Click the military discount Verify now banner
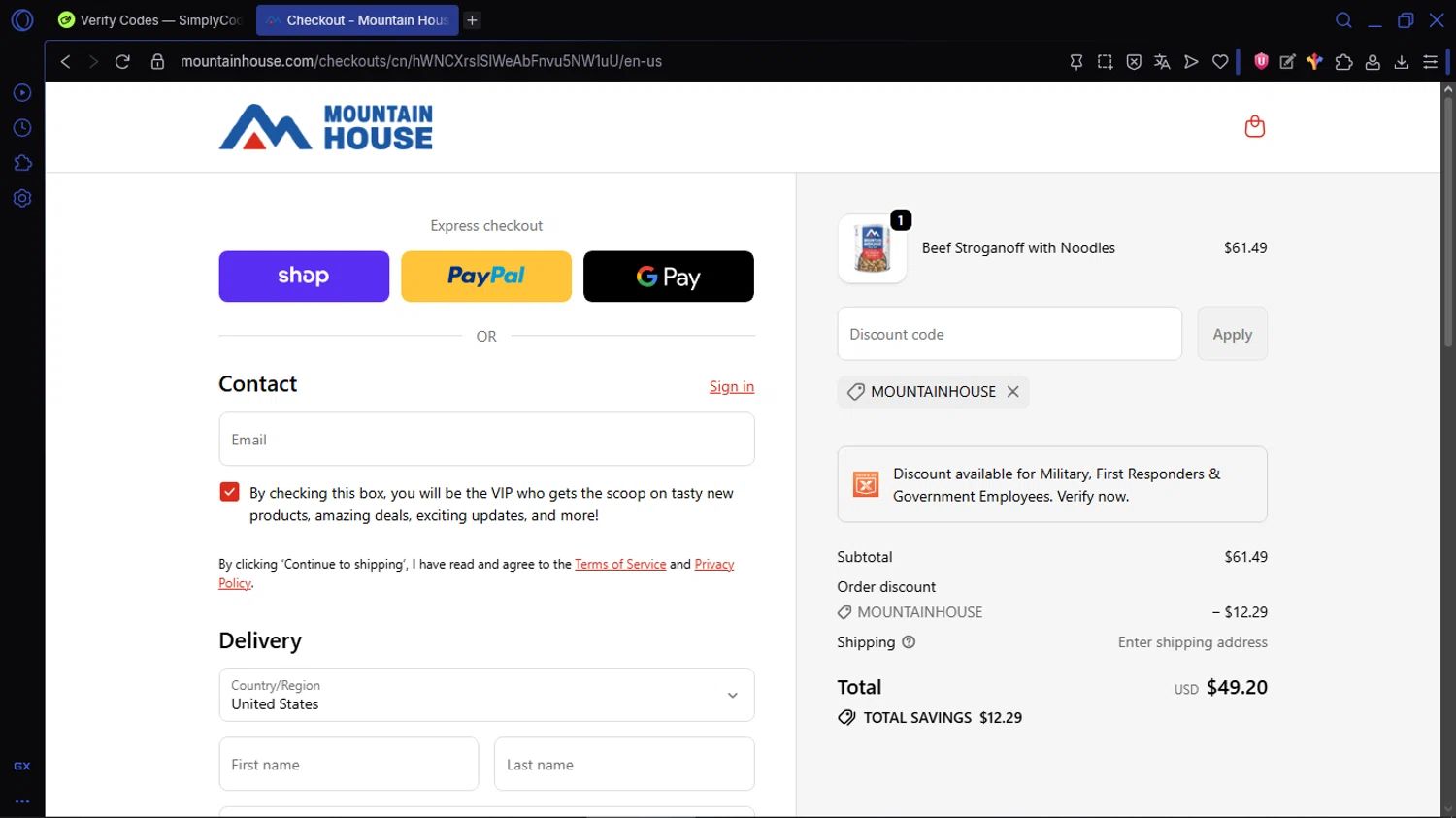 coord(1052,484)
